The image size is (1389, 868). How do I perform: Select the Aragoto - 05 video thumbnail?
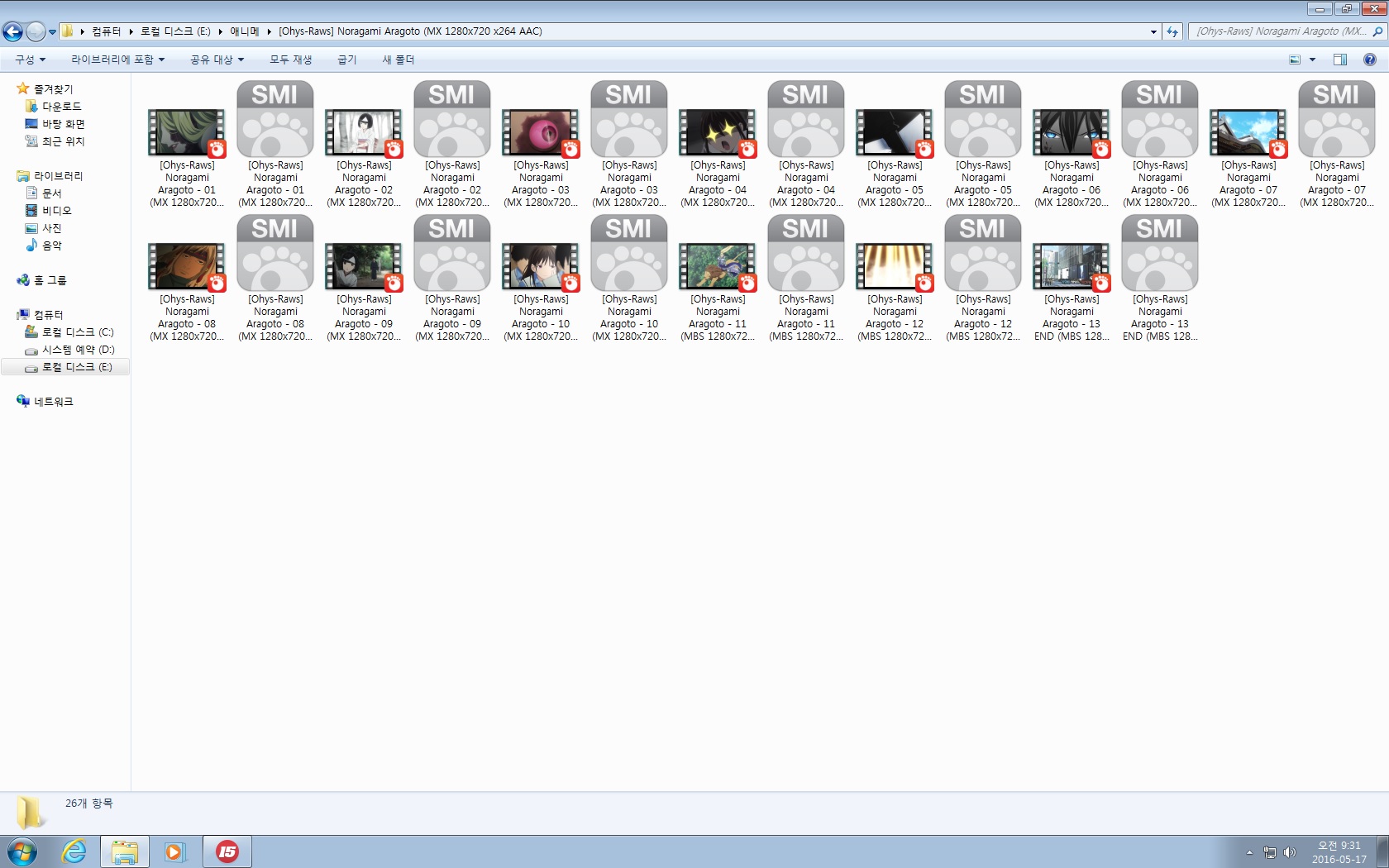[x=895, y=132]
